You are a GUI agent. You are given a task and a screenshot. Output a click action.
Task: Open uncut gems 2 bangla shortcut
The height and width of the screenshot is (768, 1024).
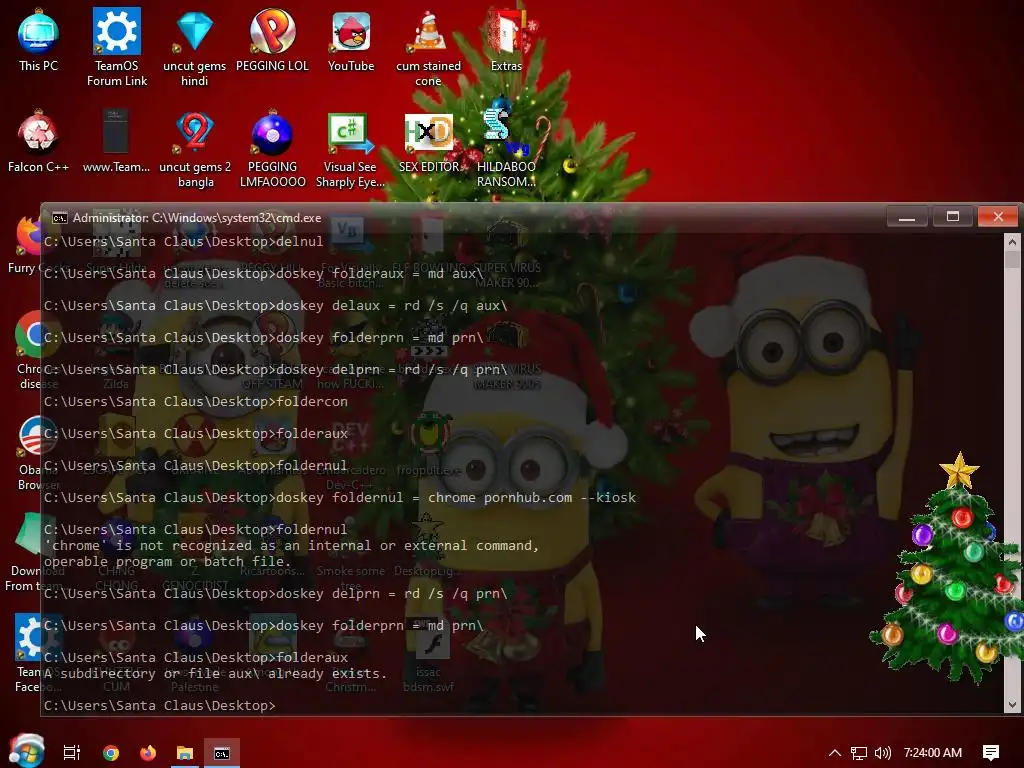195,150
